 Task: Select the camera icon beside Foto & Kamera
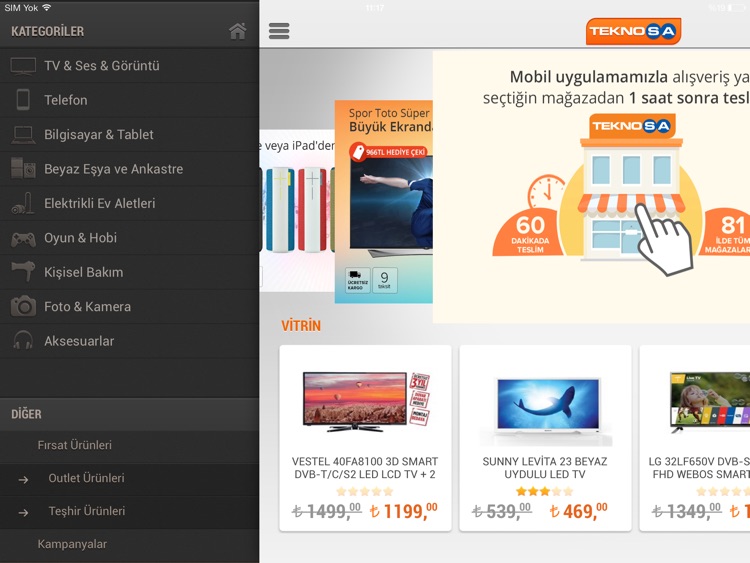pyautogui.click(x=23, y=306)
